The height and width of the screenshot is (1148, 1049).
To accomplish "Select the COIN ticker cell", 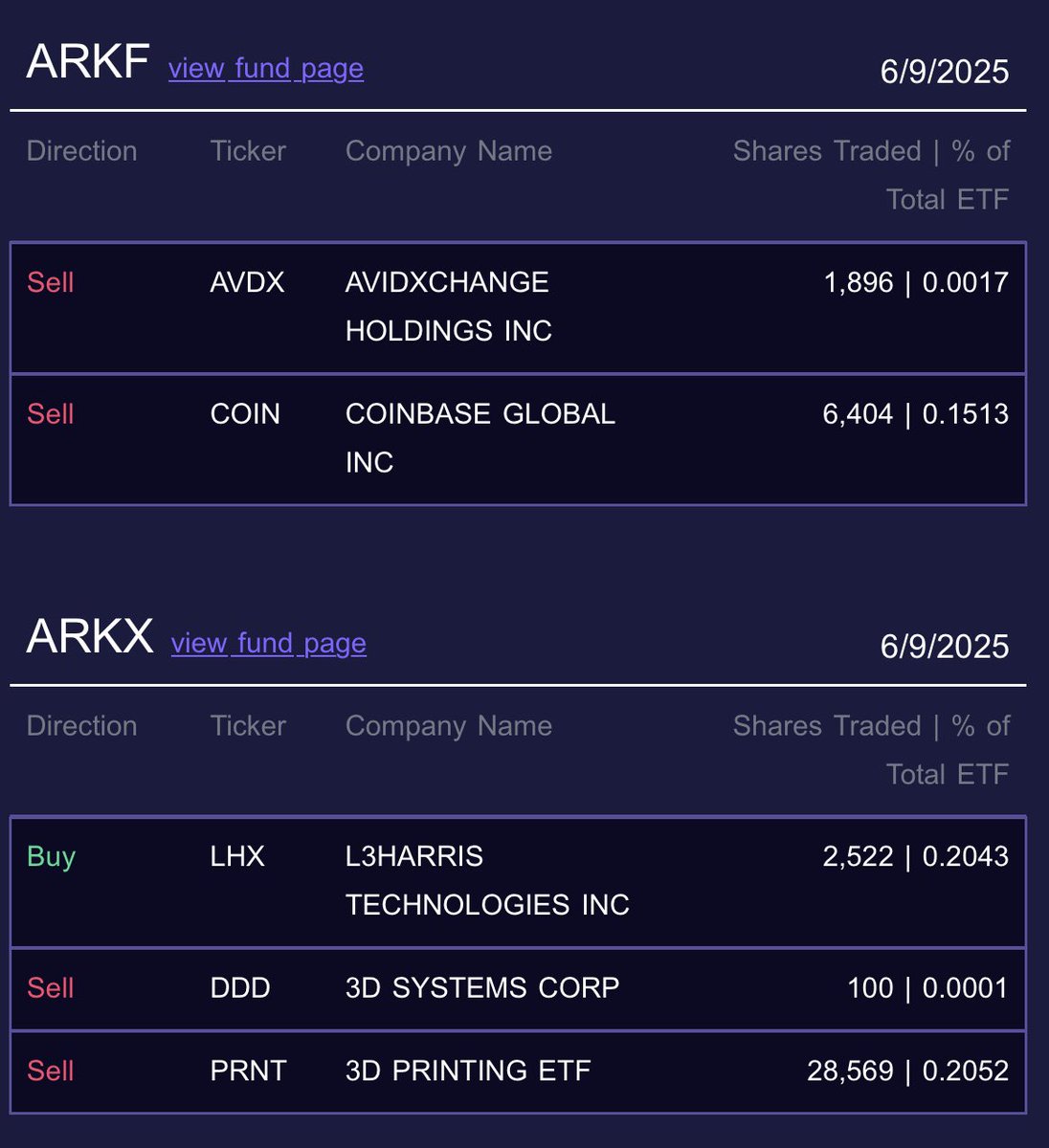I will tap(245, 414).
